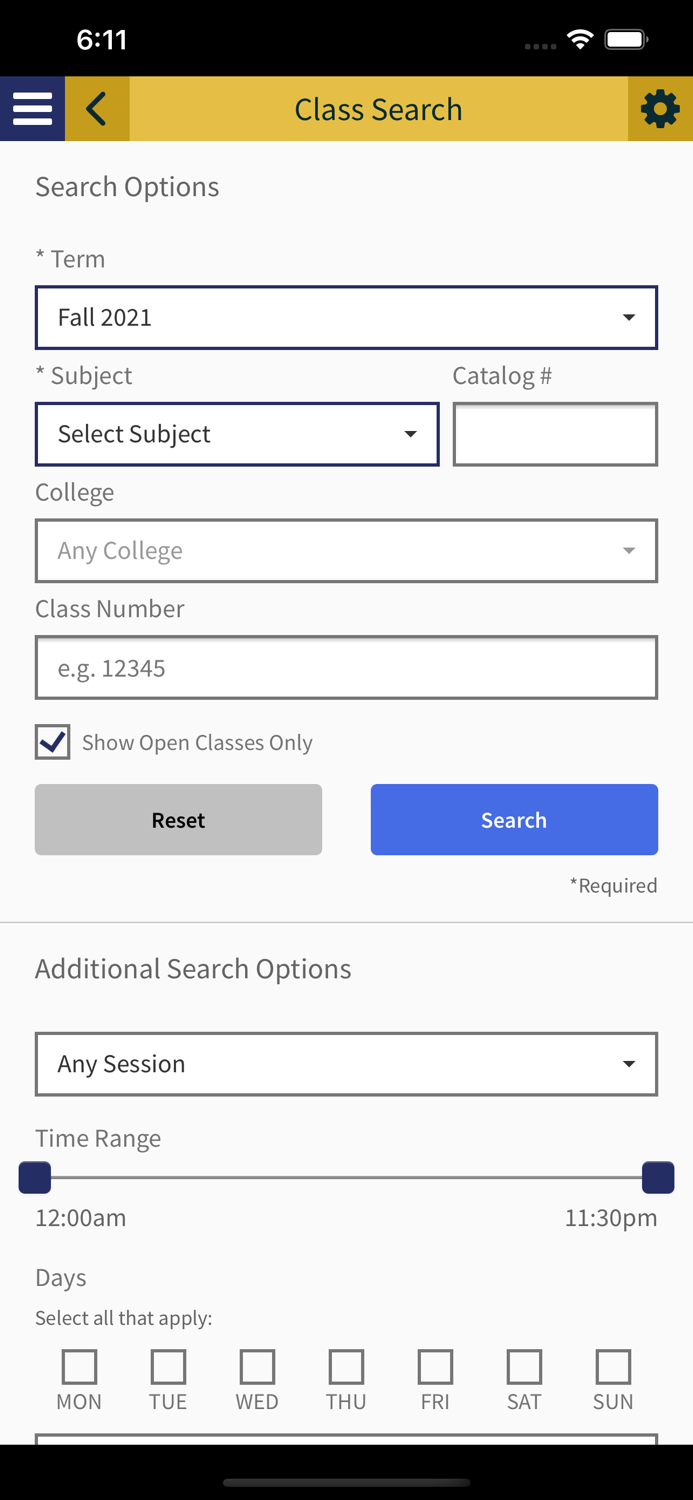Image resolution: width=693 pixels, height=1500 pixels.
Task: Open settings via the gear icon
Action: point(660,108)
